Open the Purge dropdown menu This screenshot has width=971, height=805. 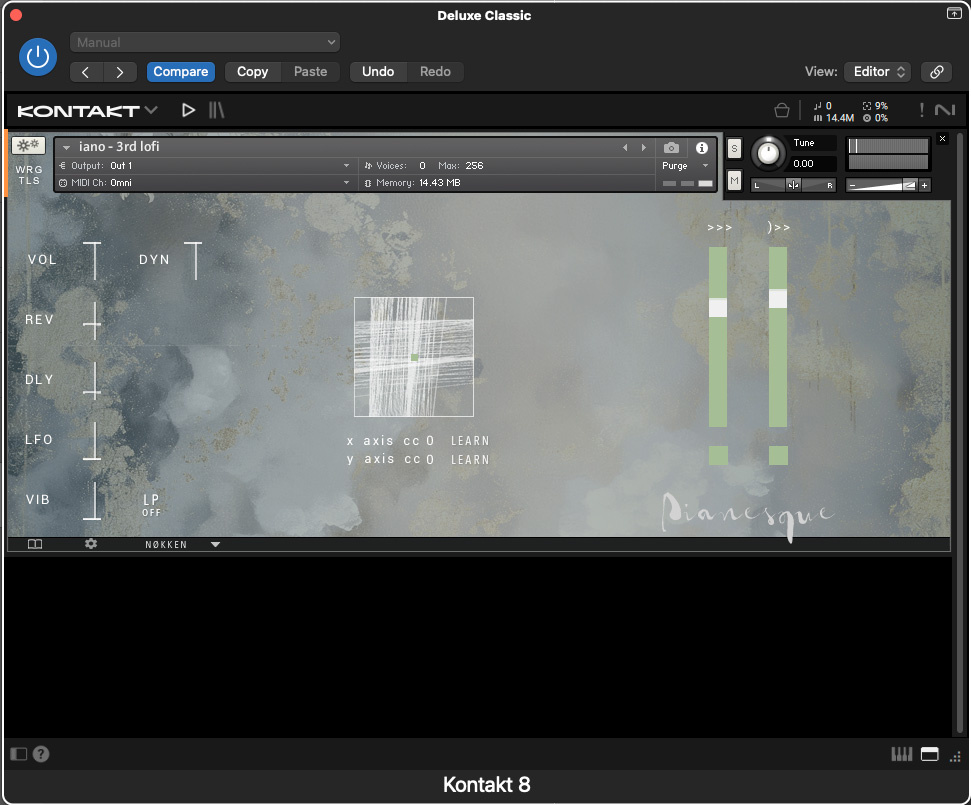tap(685, 165)
